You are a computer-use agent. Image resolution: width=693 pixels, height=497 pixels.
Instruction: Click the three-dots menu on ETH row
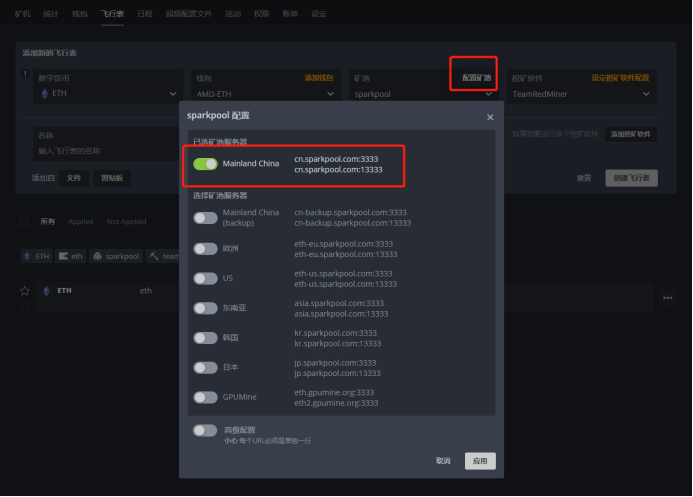click(667, 297)
